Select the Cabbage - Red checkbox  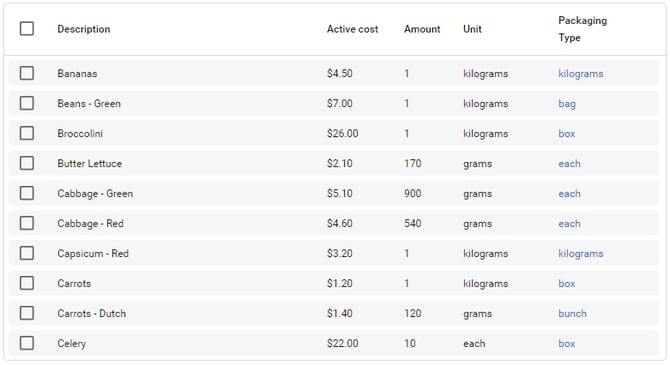[x=27, y=223]
